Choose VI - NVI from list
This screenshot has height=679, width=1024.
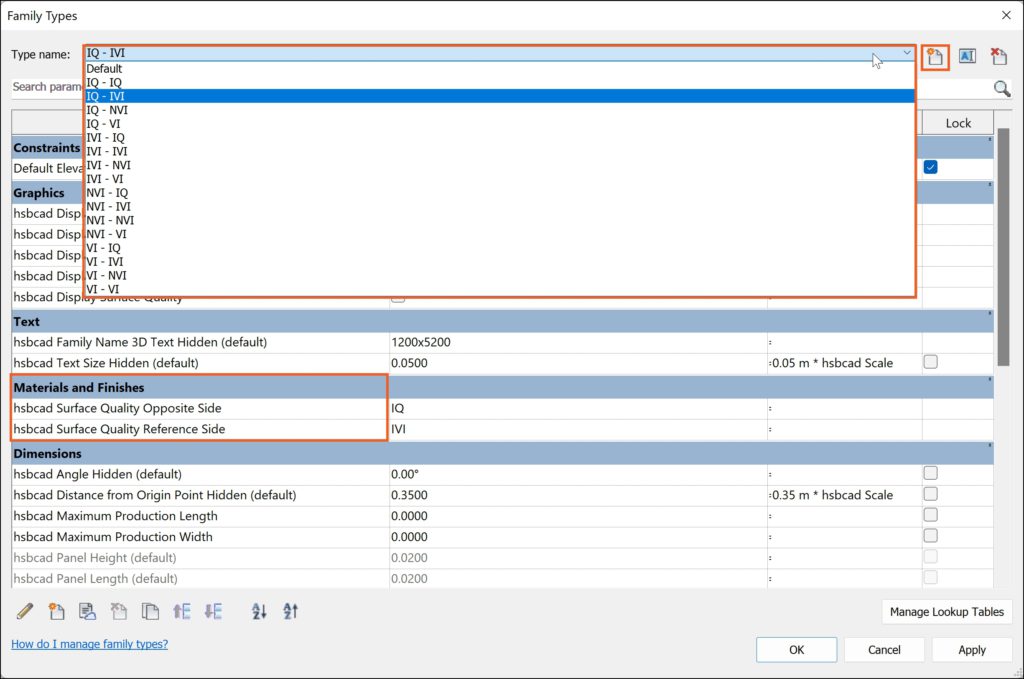(500, 275)
